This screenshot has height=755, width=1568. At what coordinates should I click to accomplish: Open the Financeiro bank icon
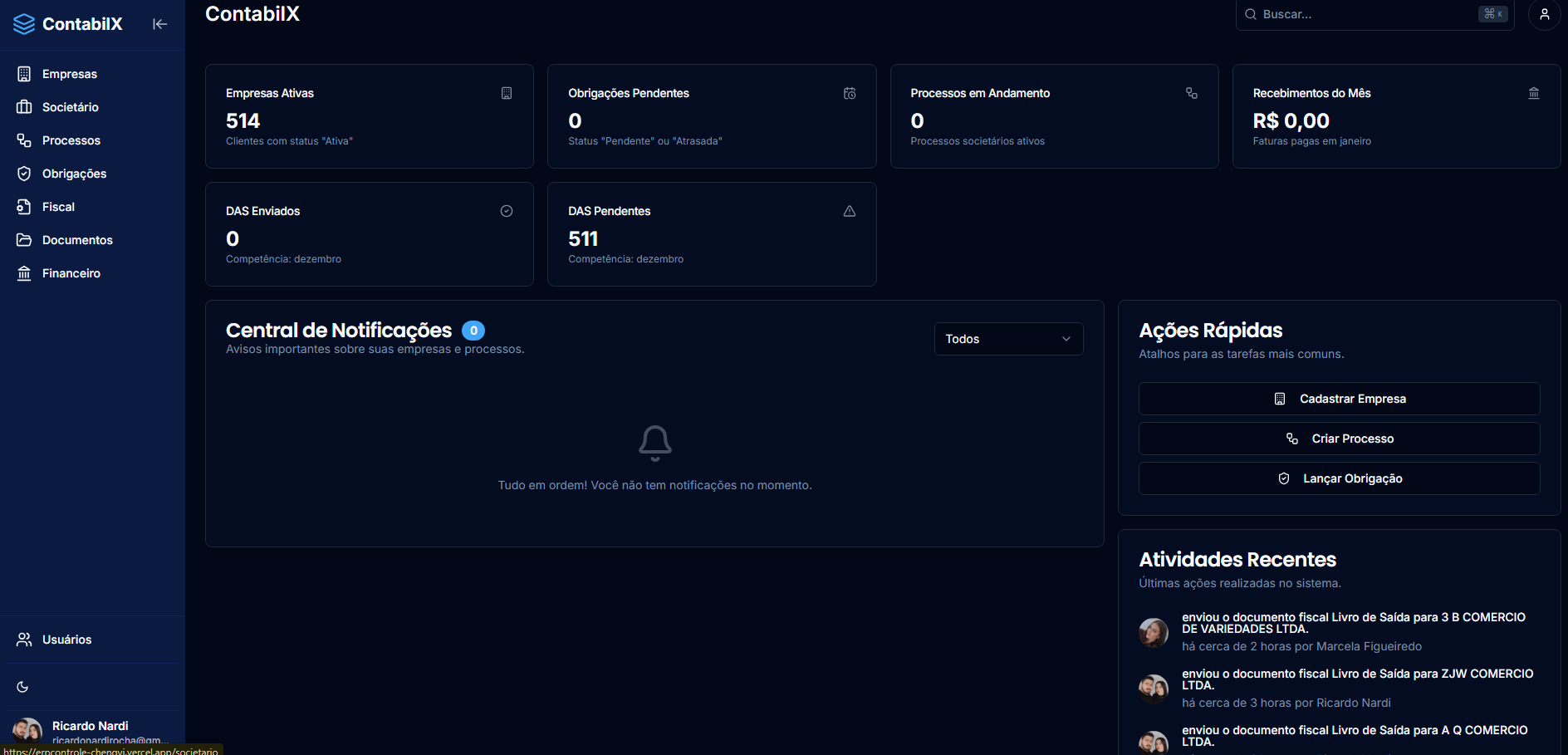23,272
